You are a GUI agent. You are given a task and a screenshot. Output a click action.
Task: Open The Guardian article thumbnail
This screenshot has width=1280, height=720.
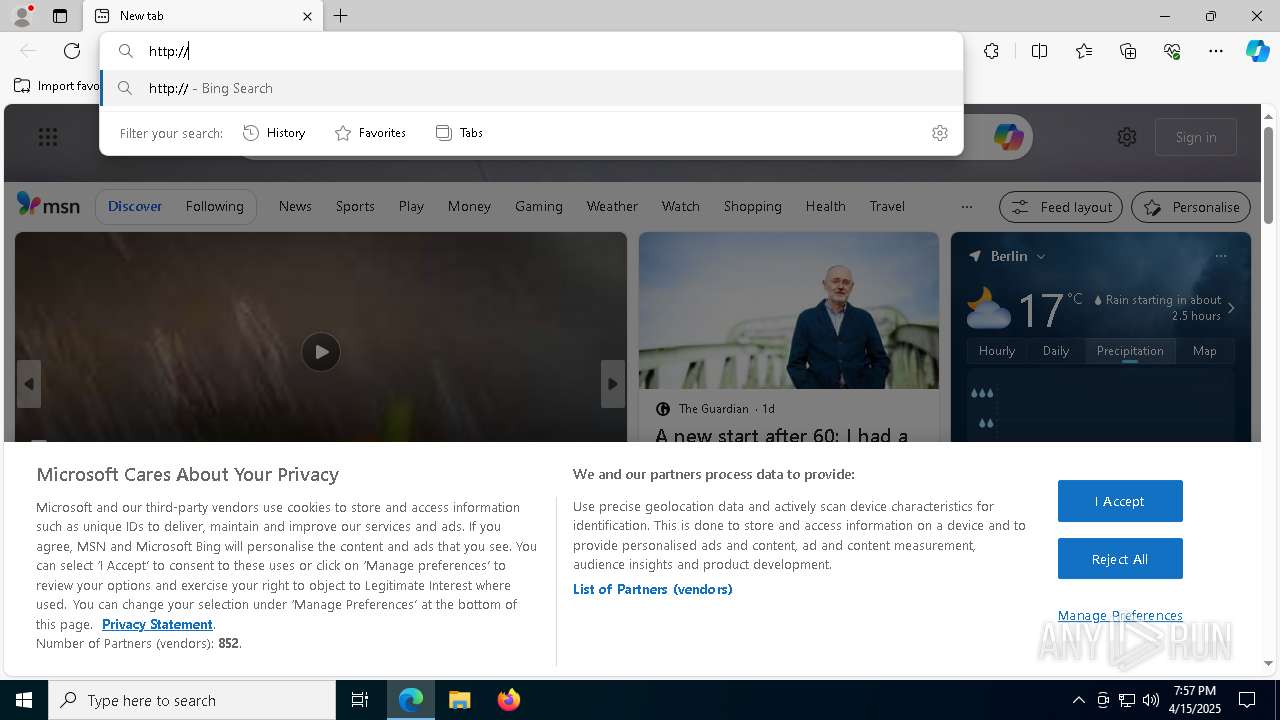(x=788, y=311)
